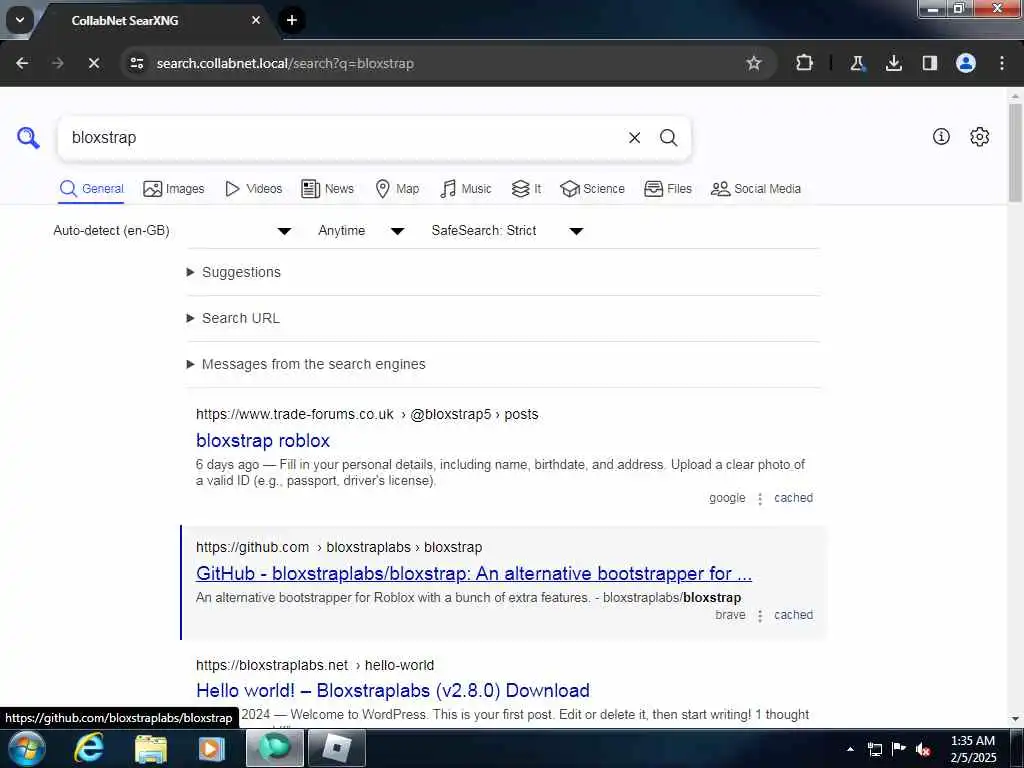Toggle the side panel icon
This screenshot has width=1024, height=768.
pyautogui.click(x=929, y=63)
